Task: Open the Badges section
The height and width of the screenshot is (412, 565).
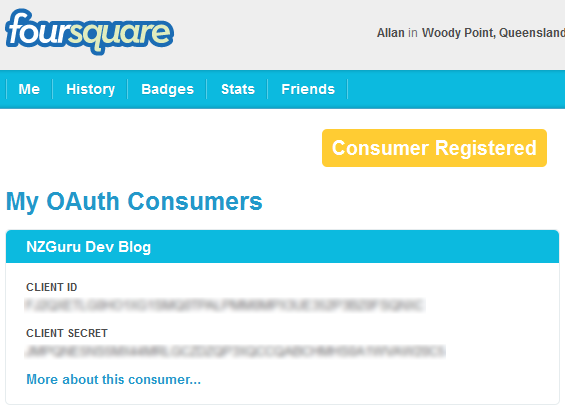Action: (x=168, y=89)
